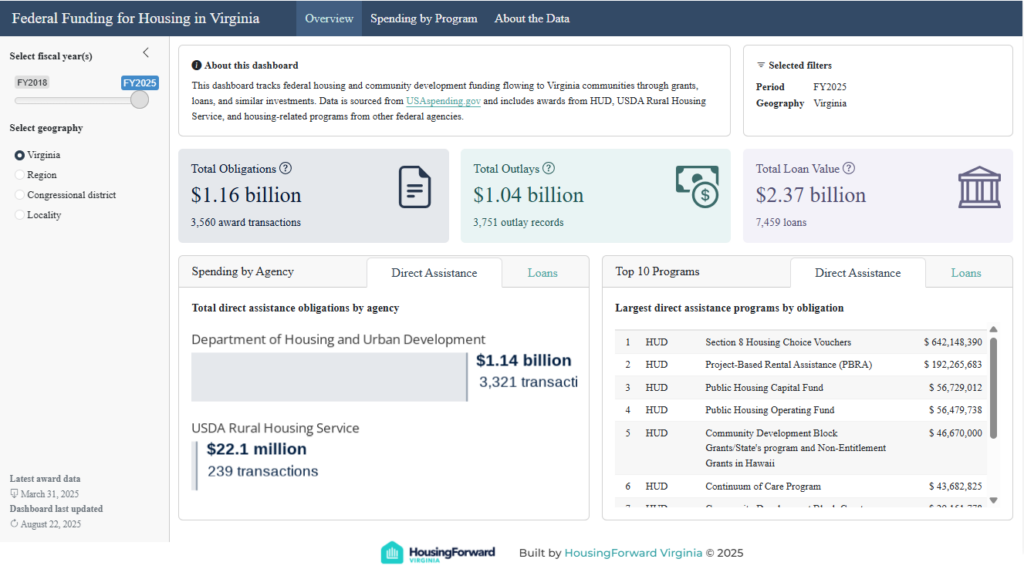Open the USAspending.gov link
The image size is (1024, 569).
tap(443, 101)
